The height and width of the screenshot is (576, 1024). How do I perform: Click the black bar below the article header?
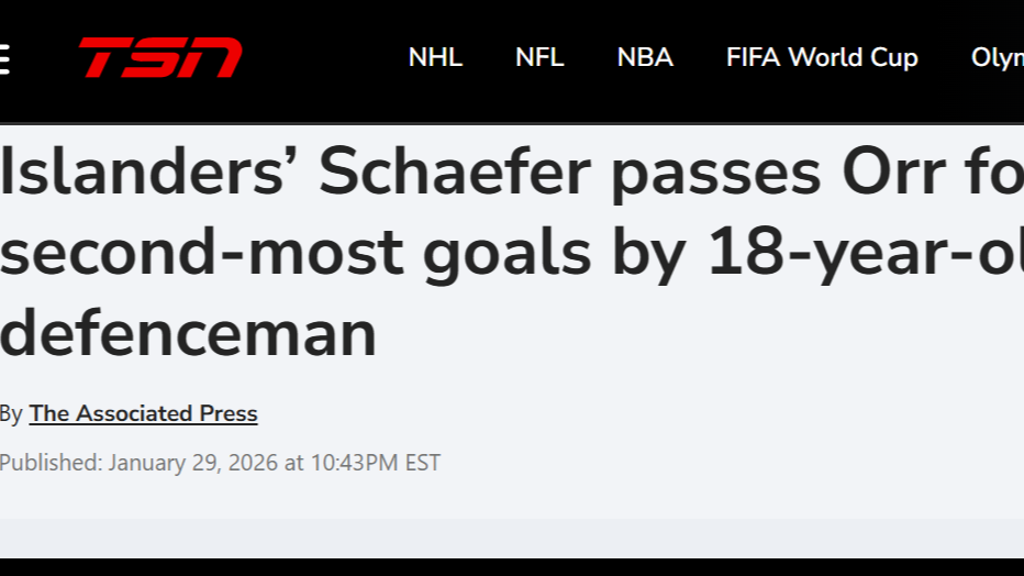(x=512, y=567)
